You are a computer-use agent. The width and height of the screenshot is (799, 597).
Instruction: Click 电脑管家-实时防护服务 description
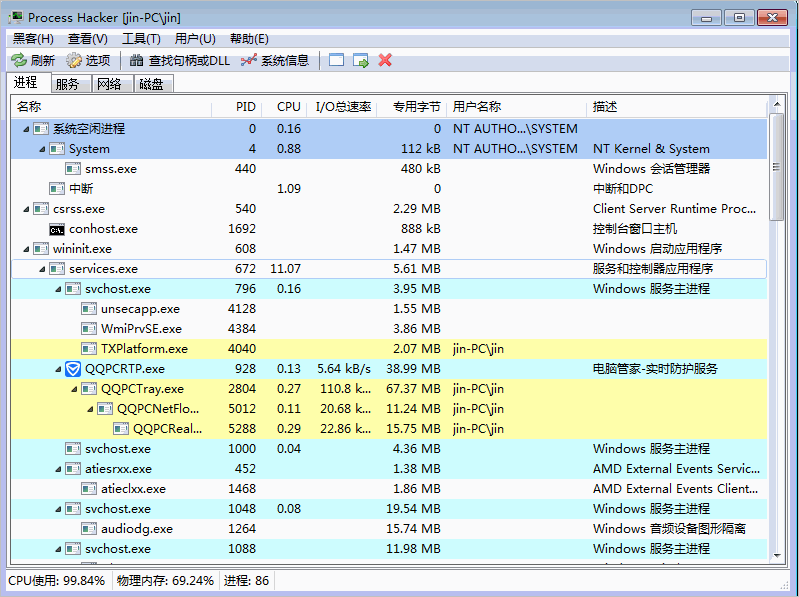pyautogui.click(x=655, y=369)
